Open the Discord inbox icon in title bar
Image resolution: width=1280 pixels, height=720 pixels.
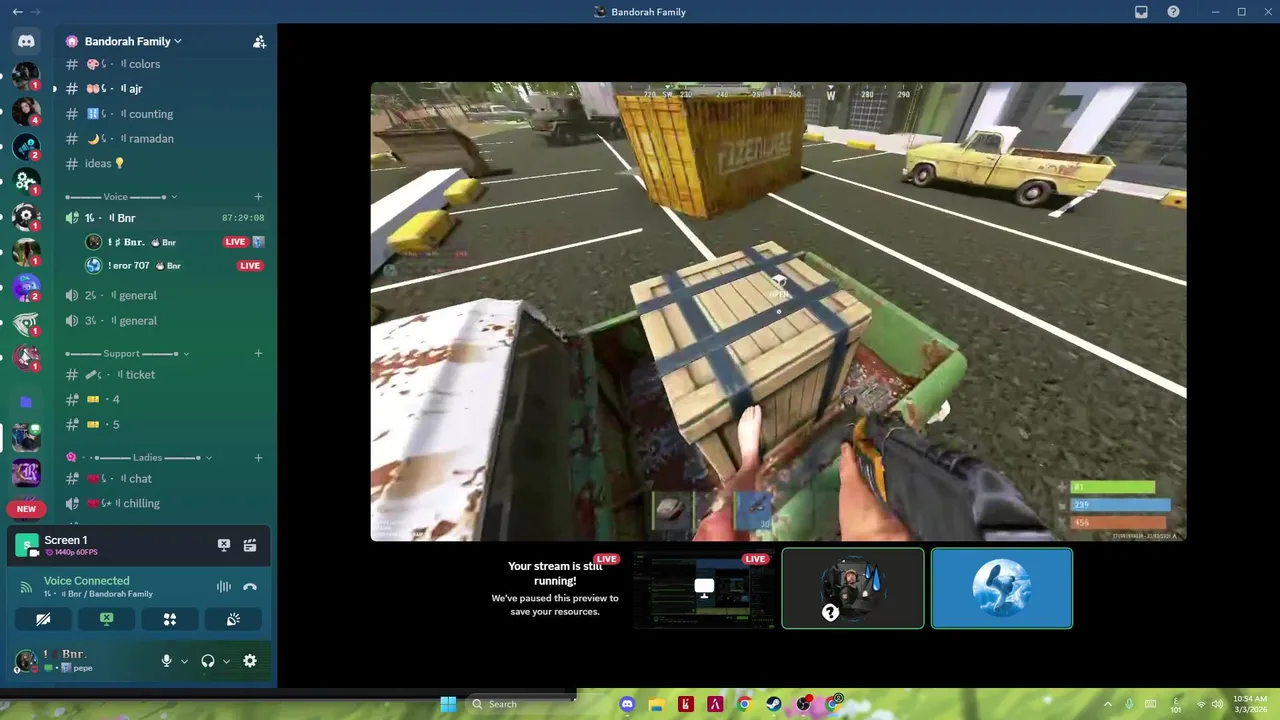(x=1141, y=12)
